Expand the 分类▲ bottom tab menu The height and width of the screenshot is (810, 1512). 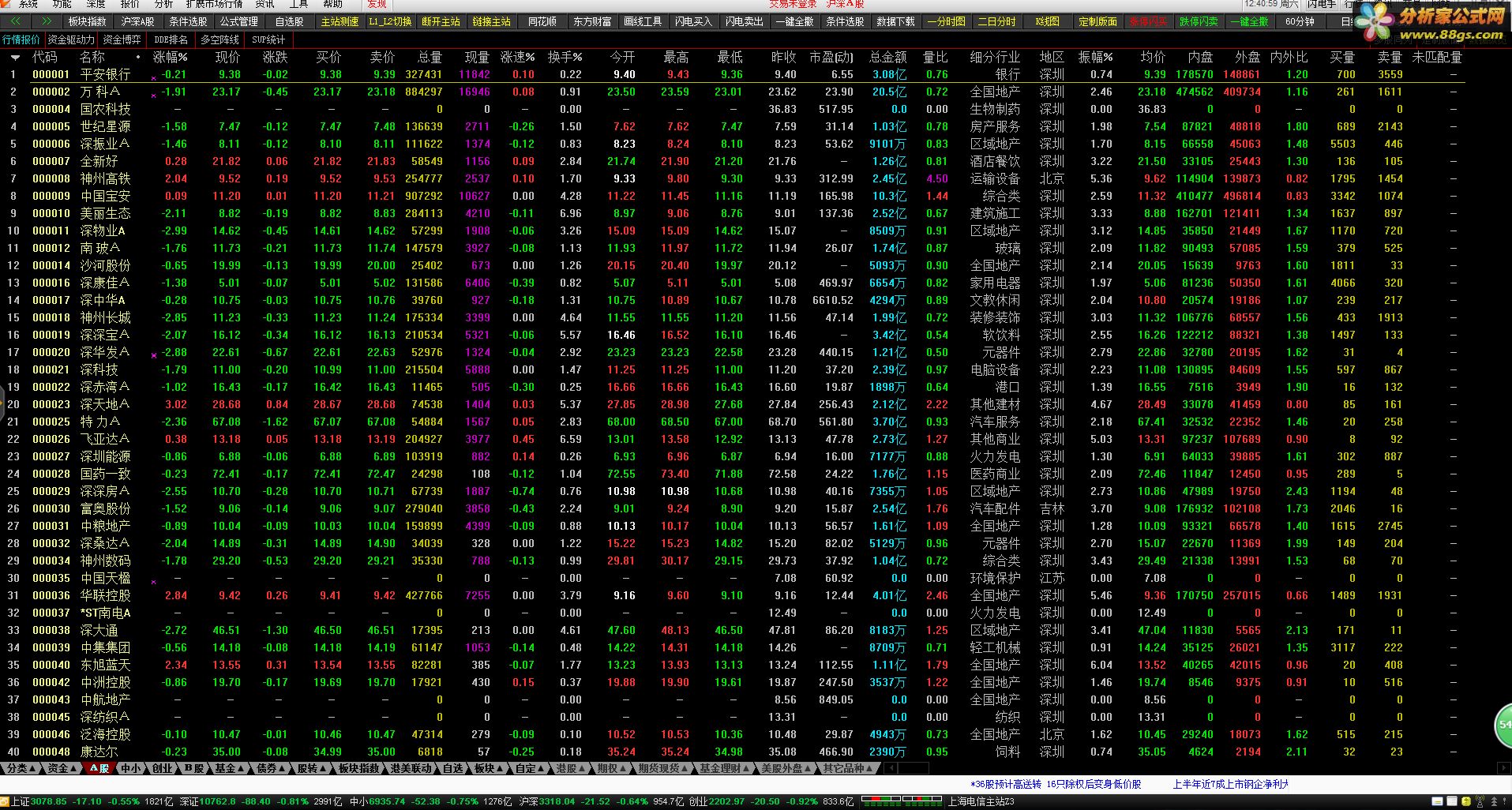point(21,768)
